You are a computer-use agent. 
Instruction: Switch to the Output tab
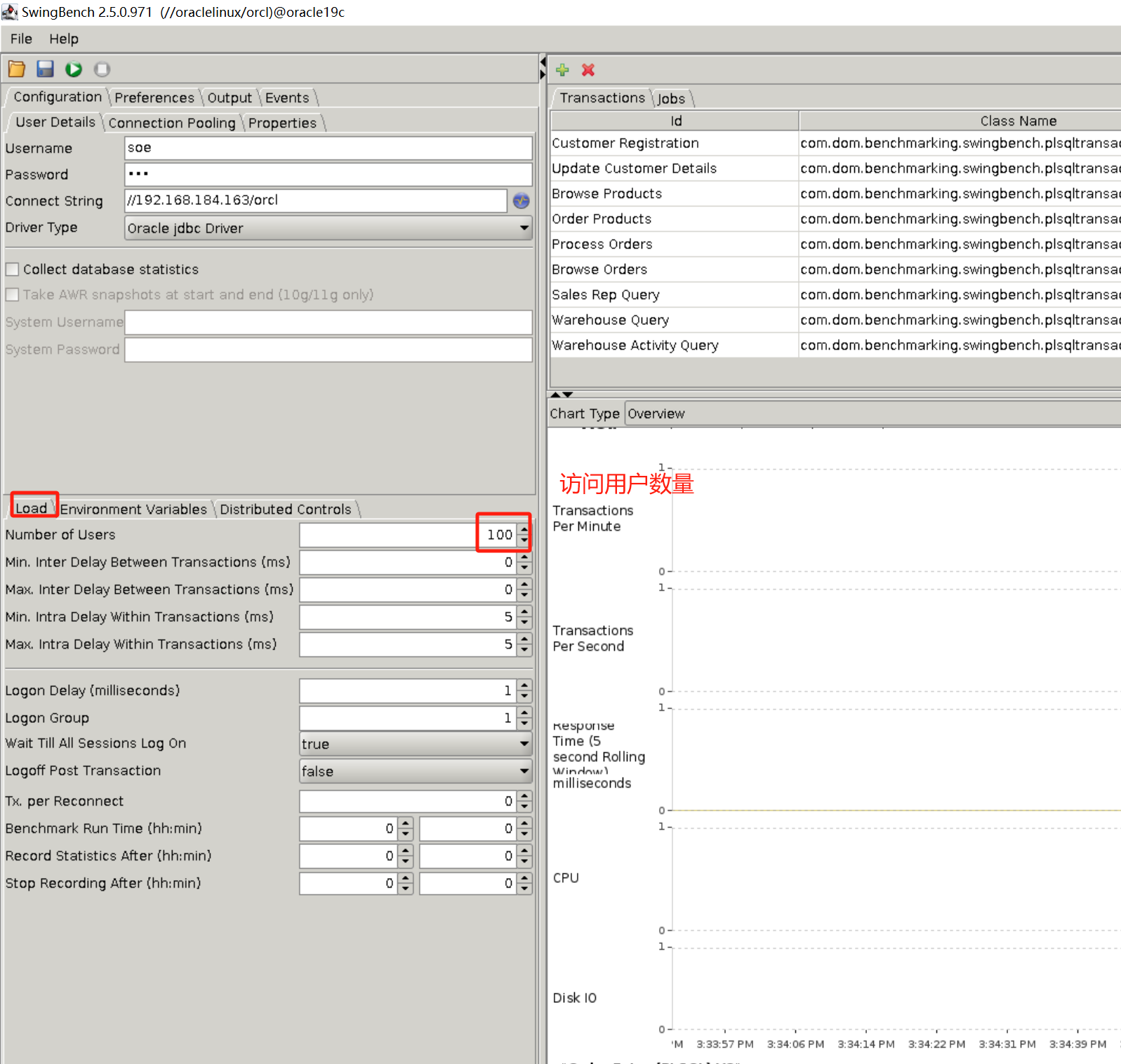(230, 98)
